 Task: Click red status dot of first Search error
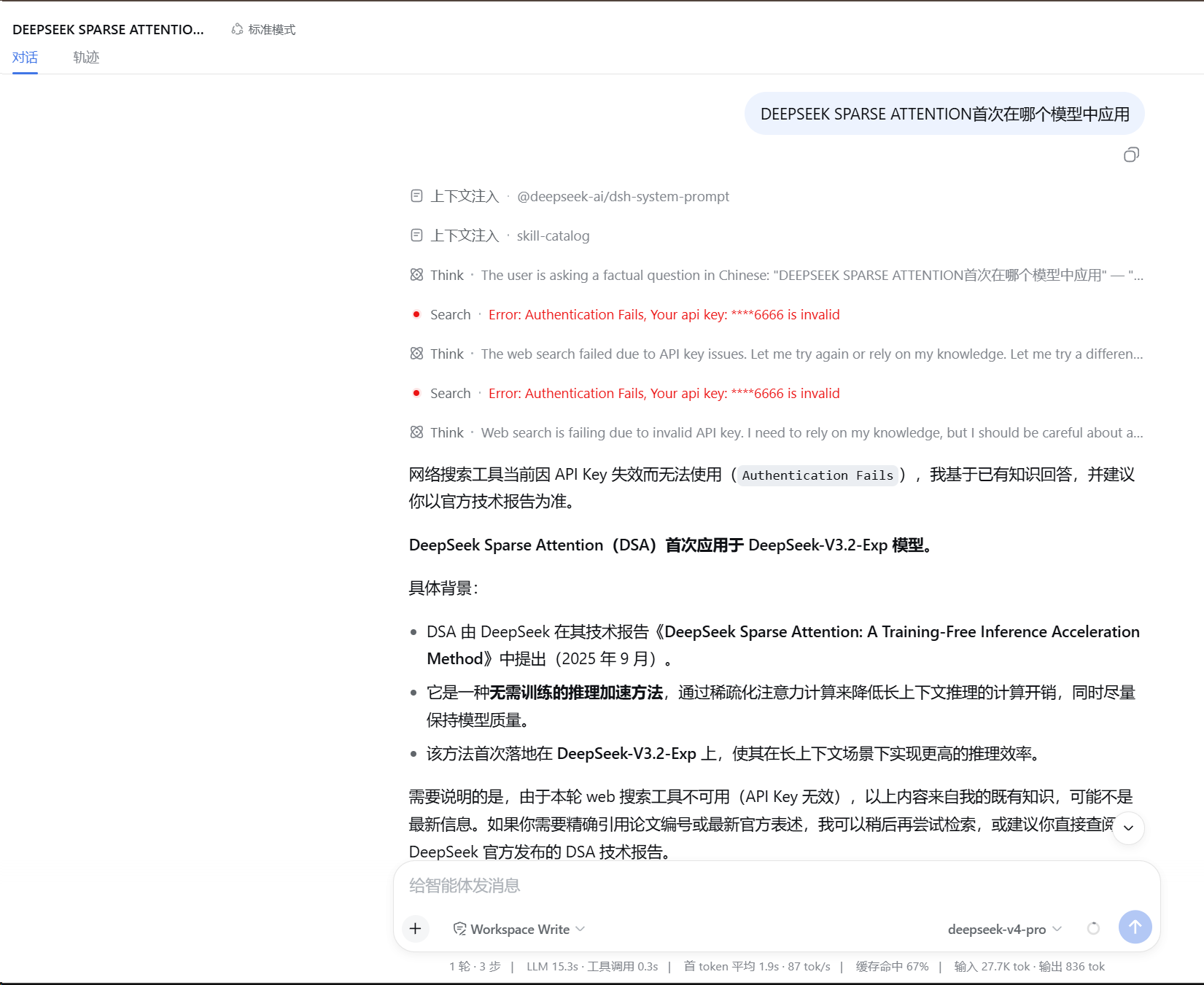(416, 314)
